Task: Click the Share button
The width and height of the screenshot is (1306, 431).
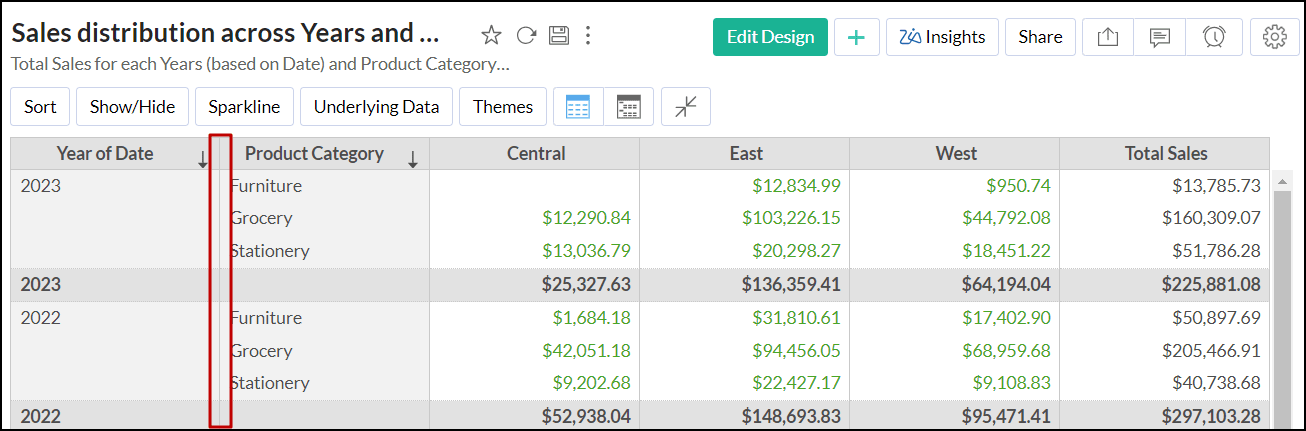Action: [x=1040, y=37]
